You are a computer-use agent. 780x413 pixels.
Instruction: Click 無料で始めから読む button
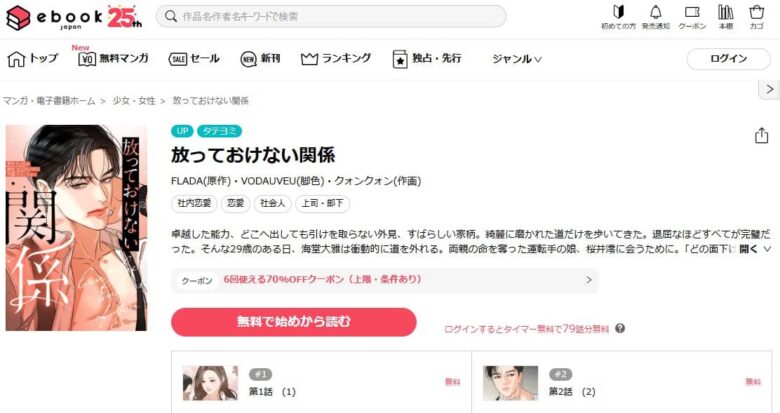[x=293, y=322]
